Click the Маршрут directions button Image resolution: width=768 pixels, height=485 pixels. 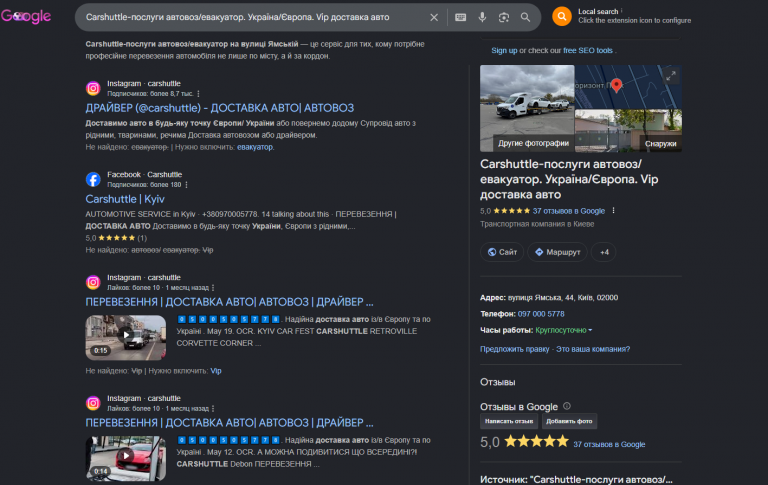click(557, 252)
